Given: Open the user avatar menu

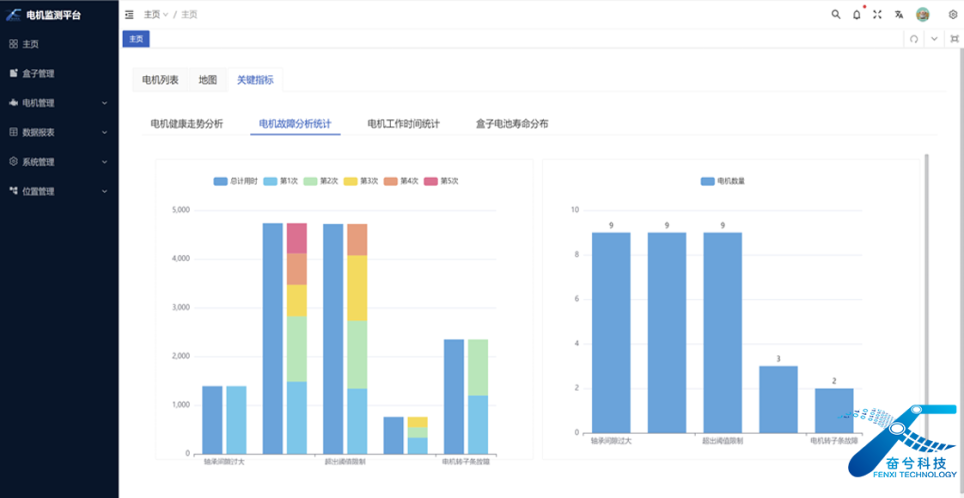Looking at the screenshot, I should (x=923, y=14).
